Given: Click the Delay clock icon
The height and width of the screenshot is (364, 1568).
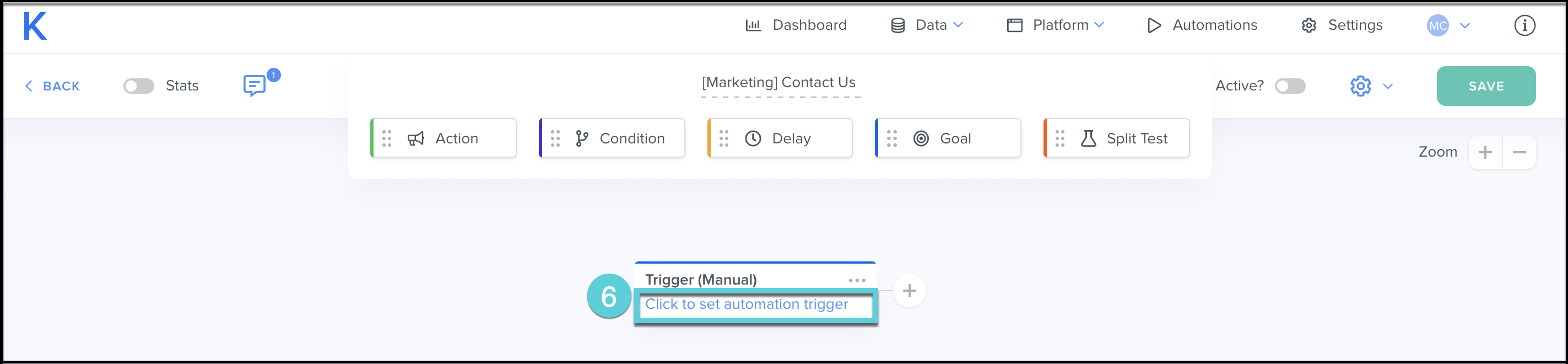Looking at the screenshot, I should (753, 139).
